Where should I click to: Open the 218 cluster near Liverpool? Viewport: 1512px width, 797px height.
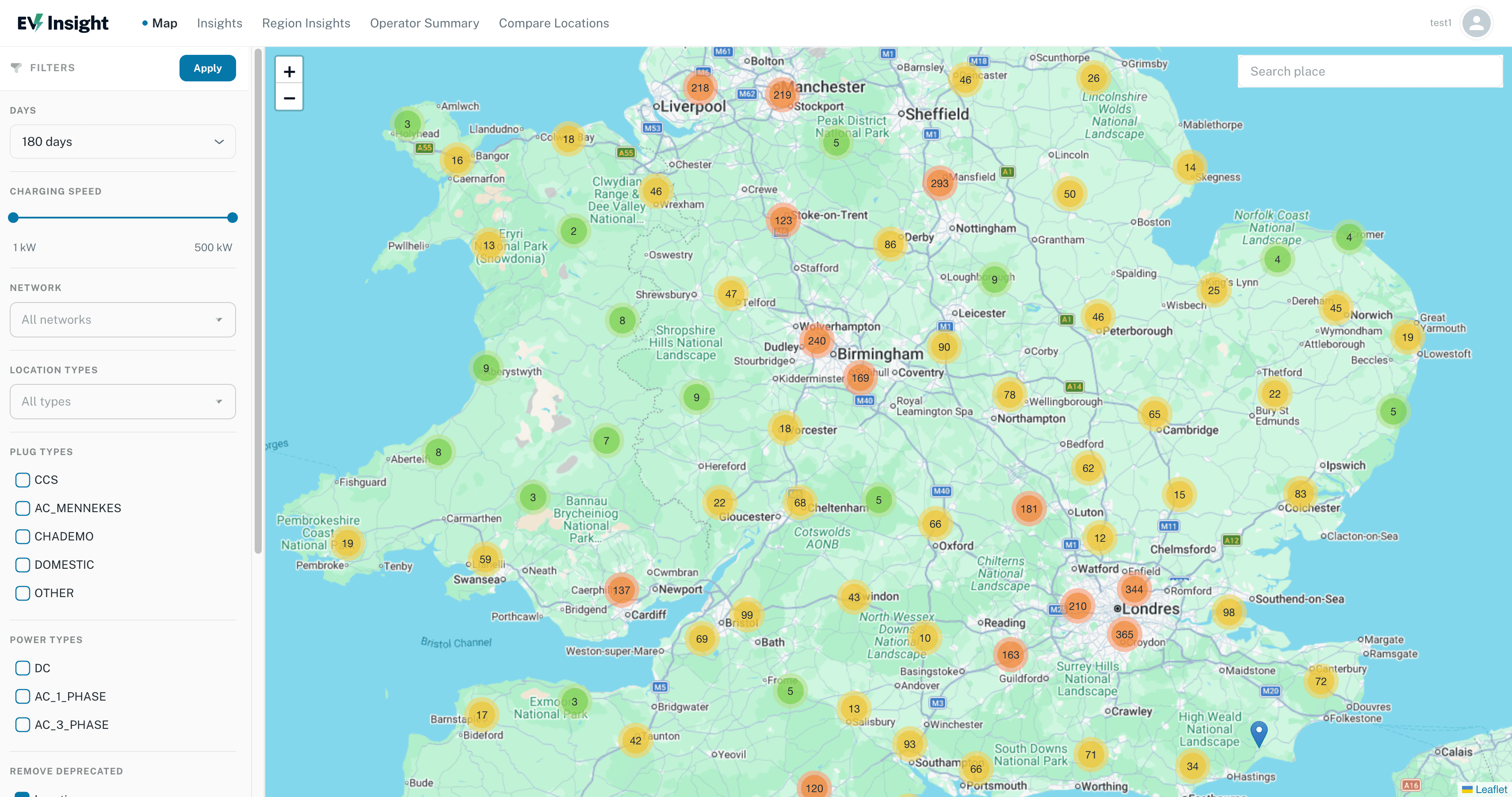[700, 88]
